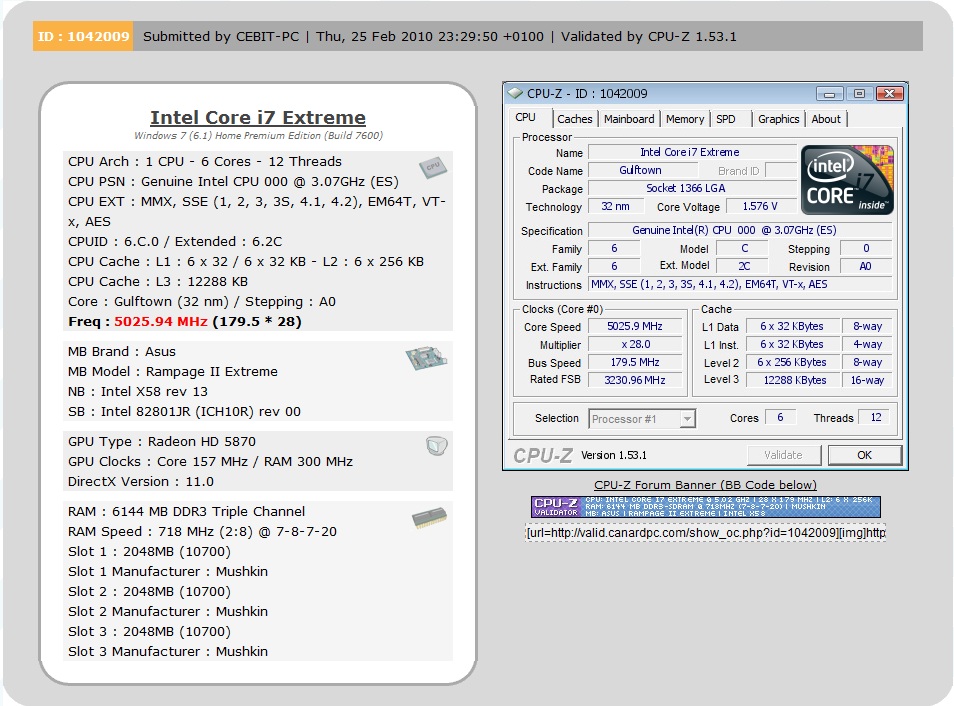Click the RAM Speed : 718 MHz line
Viewport: 954px width, 706px height.
(202, 531)
